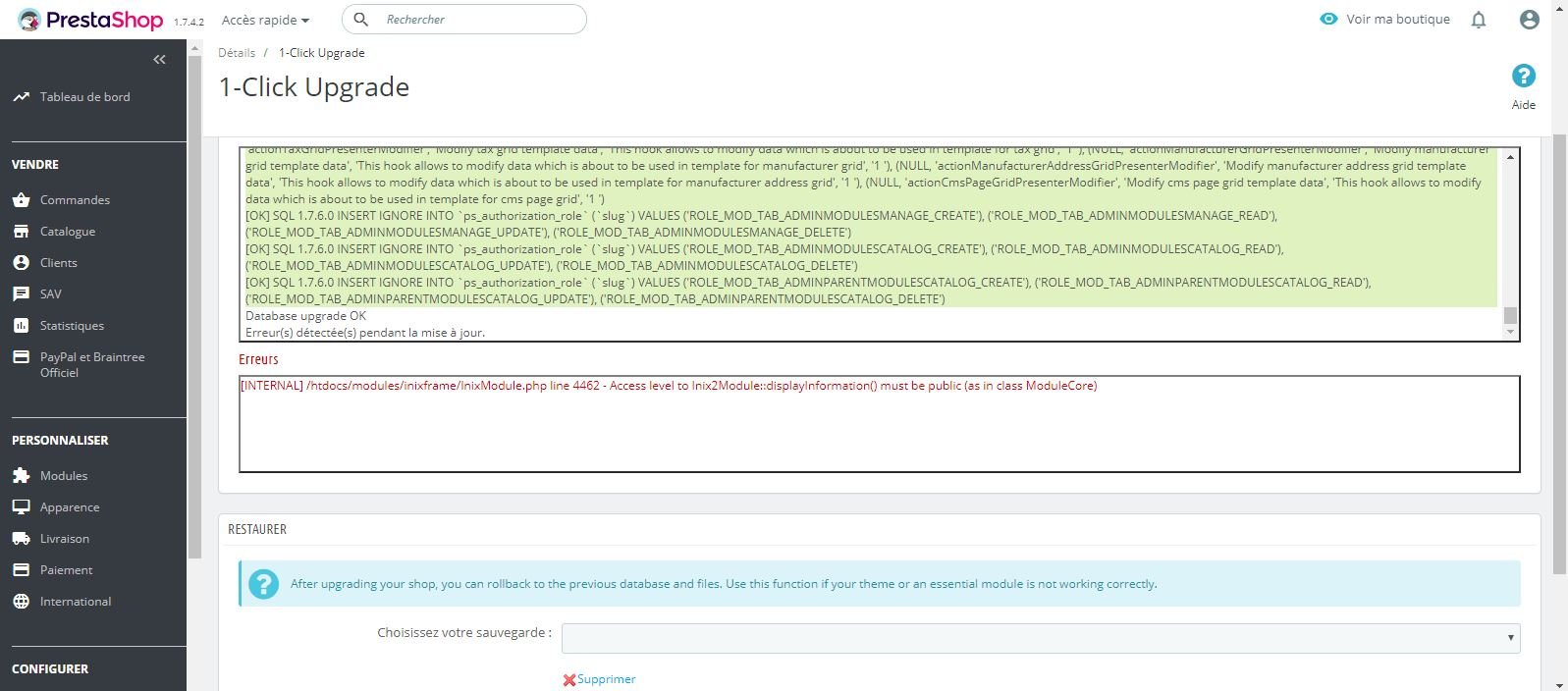Click Voir ma boutique eye link
This screenshot has width=1568, height=691.
tap(1385, 19)
